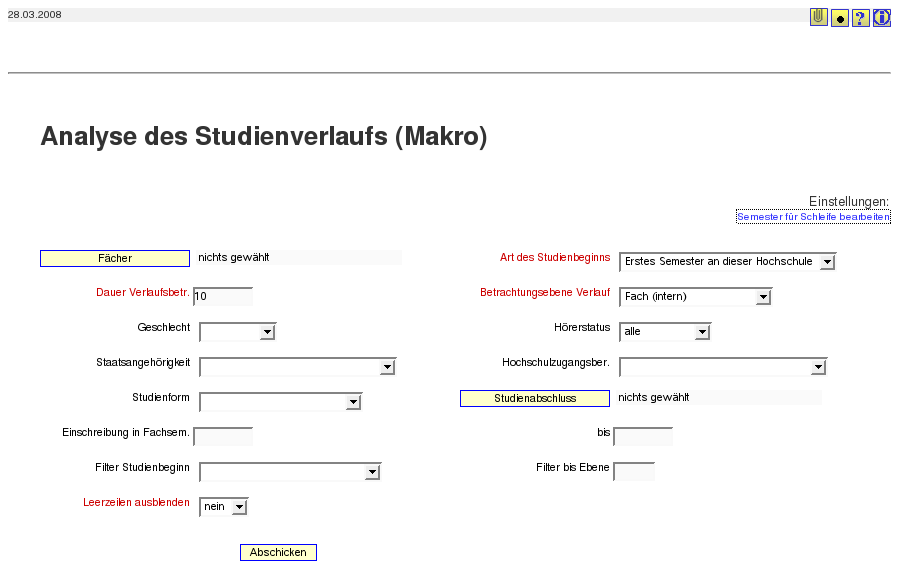Expand the Betrachtungsebene Verlauf dropdown
This screenshot has height=569, width=899.
pyautogui.click(x=695, y=297)
